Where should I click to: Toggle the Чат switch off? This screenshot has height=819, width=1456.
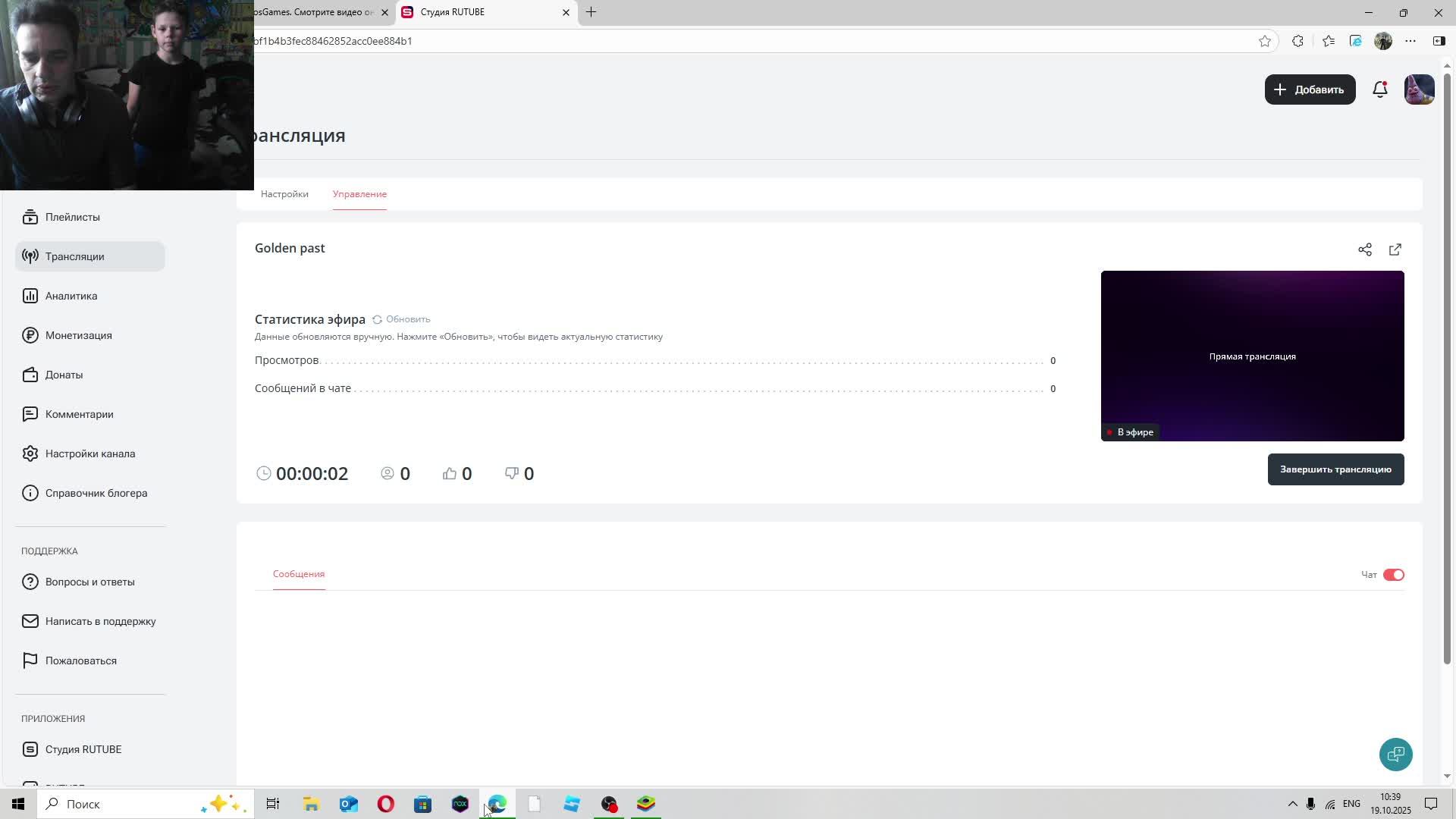[1394, 575]
